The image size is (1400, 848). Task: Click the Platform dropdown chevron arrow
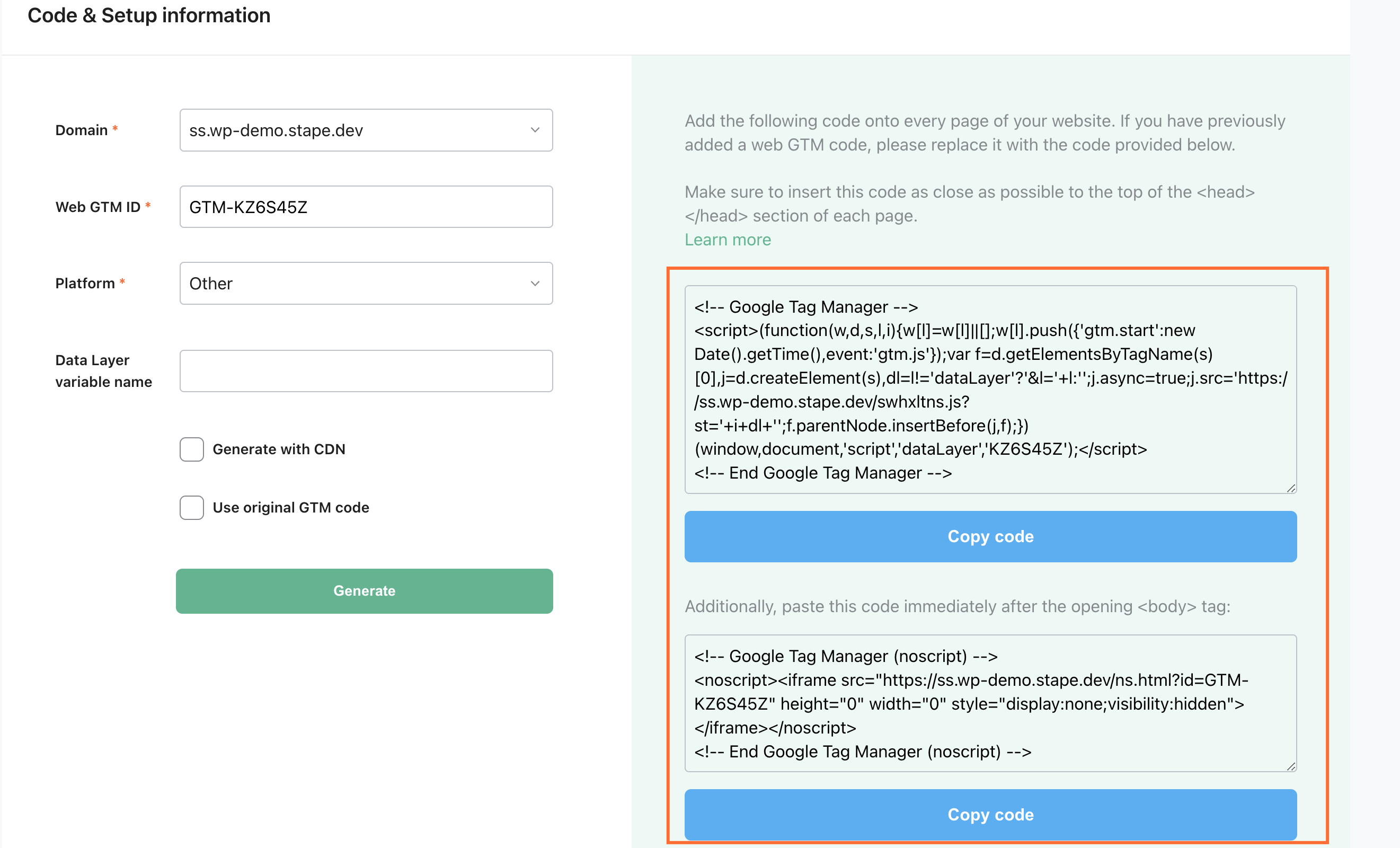pyautogui.click(x=535, y=284)
